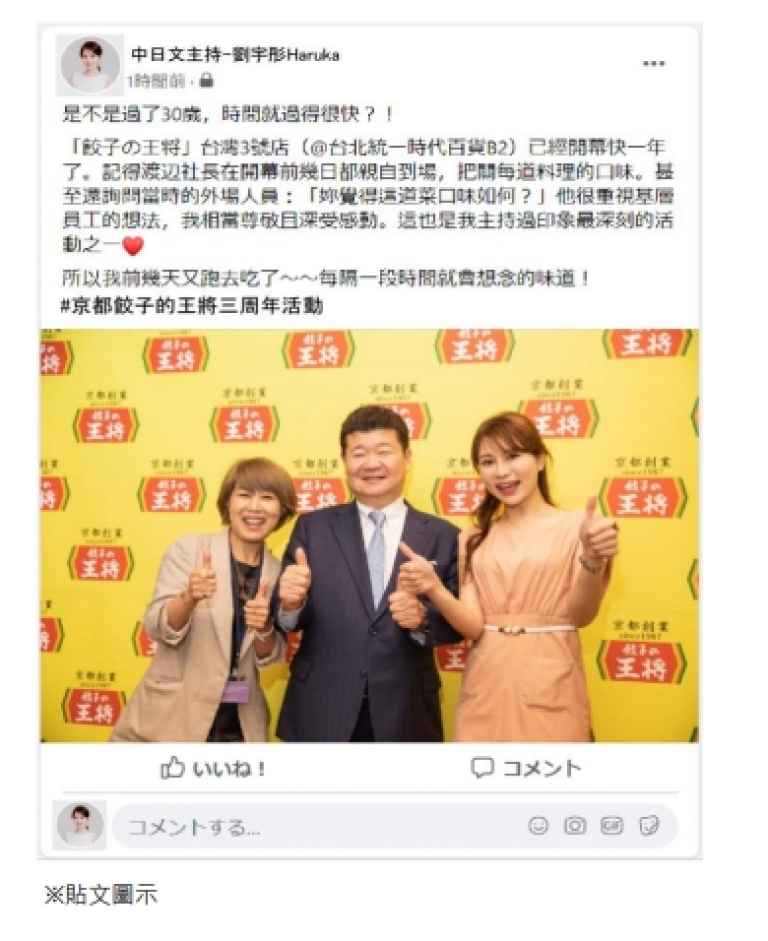Click the lock privacy icon beside timestamp
The width and height of the screenshot is (768, 941).
pyautogui.click(x=206, y=80)
